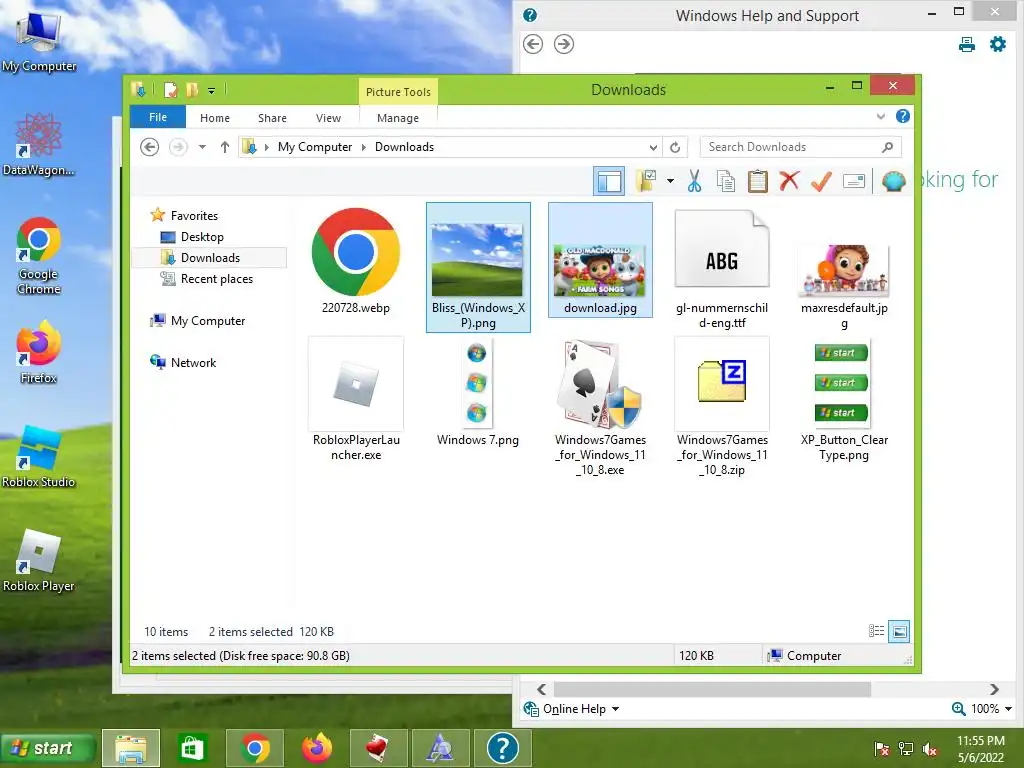Open the Online Help dropdown
This screenshot has width=1024, height=768.
(x=571, y=709)
